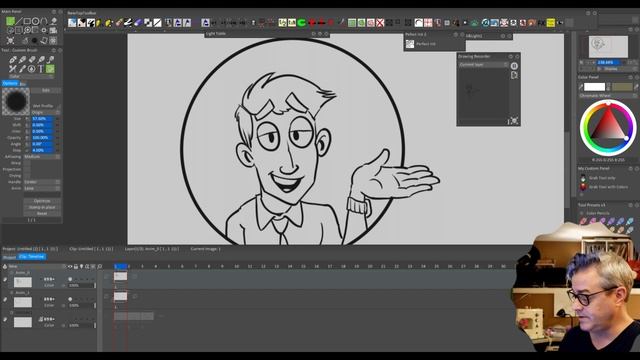Open the Color drawing mode dropdown in Tool panel
The image size is (640, 360).
click(x=31, y=76)
